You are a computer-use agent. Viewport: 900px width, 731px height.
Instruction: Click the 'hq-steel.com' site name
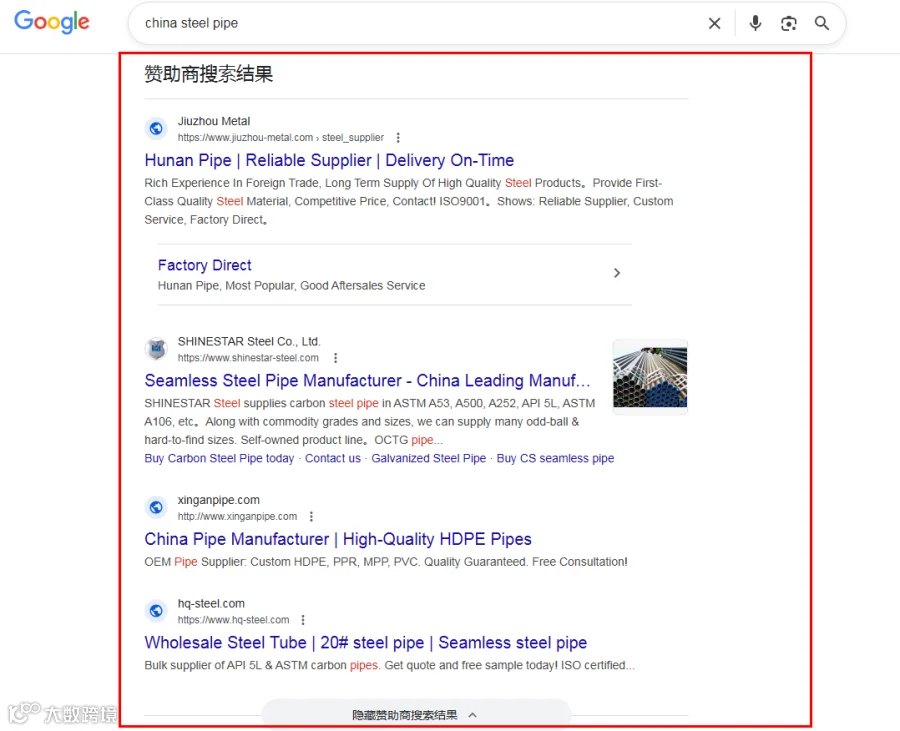click(x=211, y=604)
